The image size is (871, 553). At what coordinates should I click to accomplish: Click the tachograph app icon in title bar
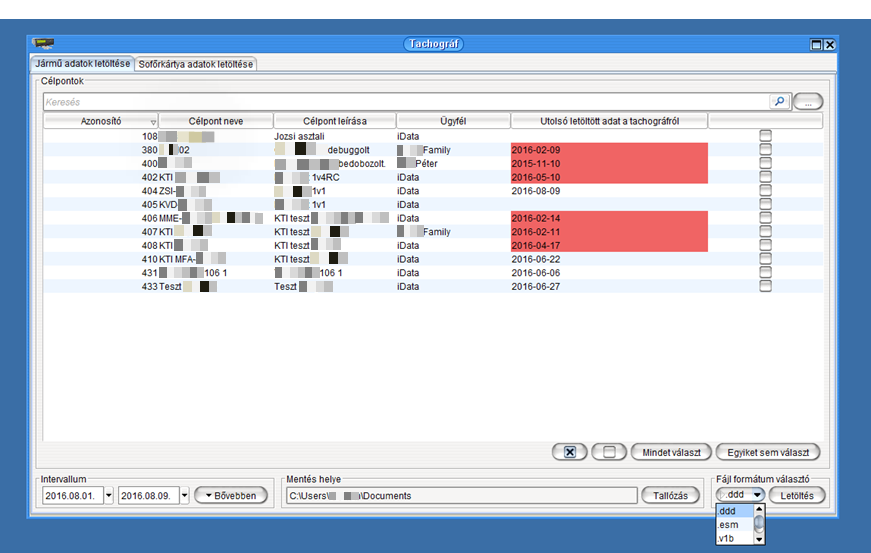pyautogui.click(x=43, y=44)
